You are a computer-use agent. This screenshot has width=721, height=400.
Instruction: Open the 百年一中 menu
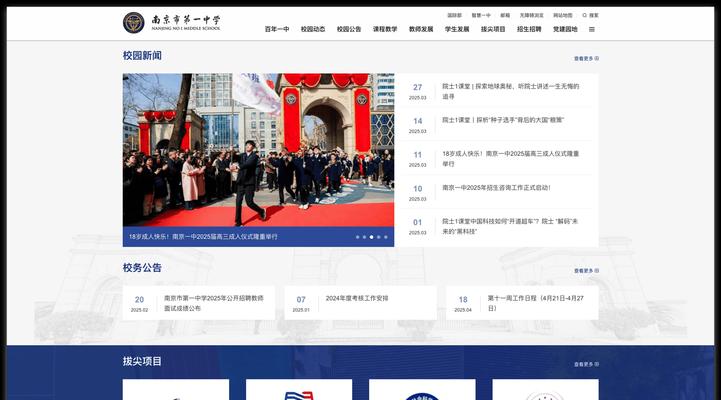click(x=277, y=29)
